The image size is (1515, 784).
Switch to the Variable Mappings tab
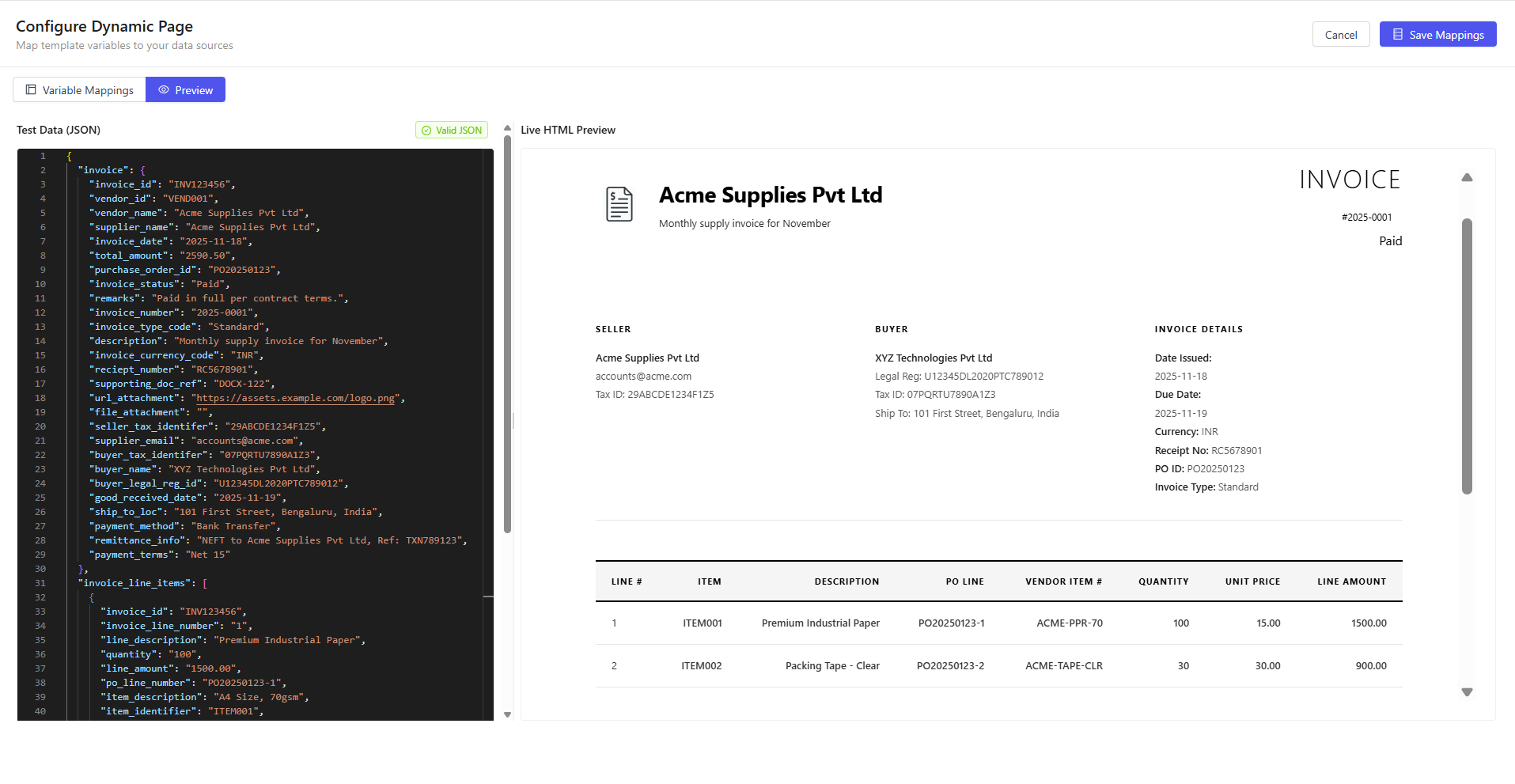(78, 89)
